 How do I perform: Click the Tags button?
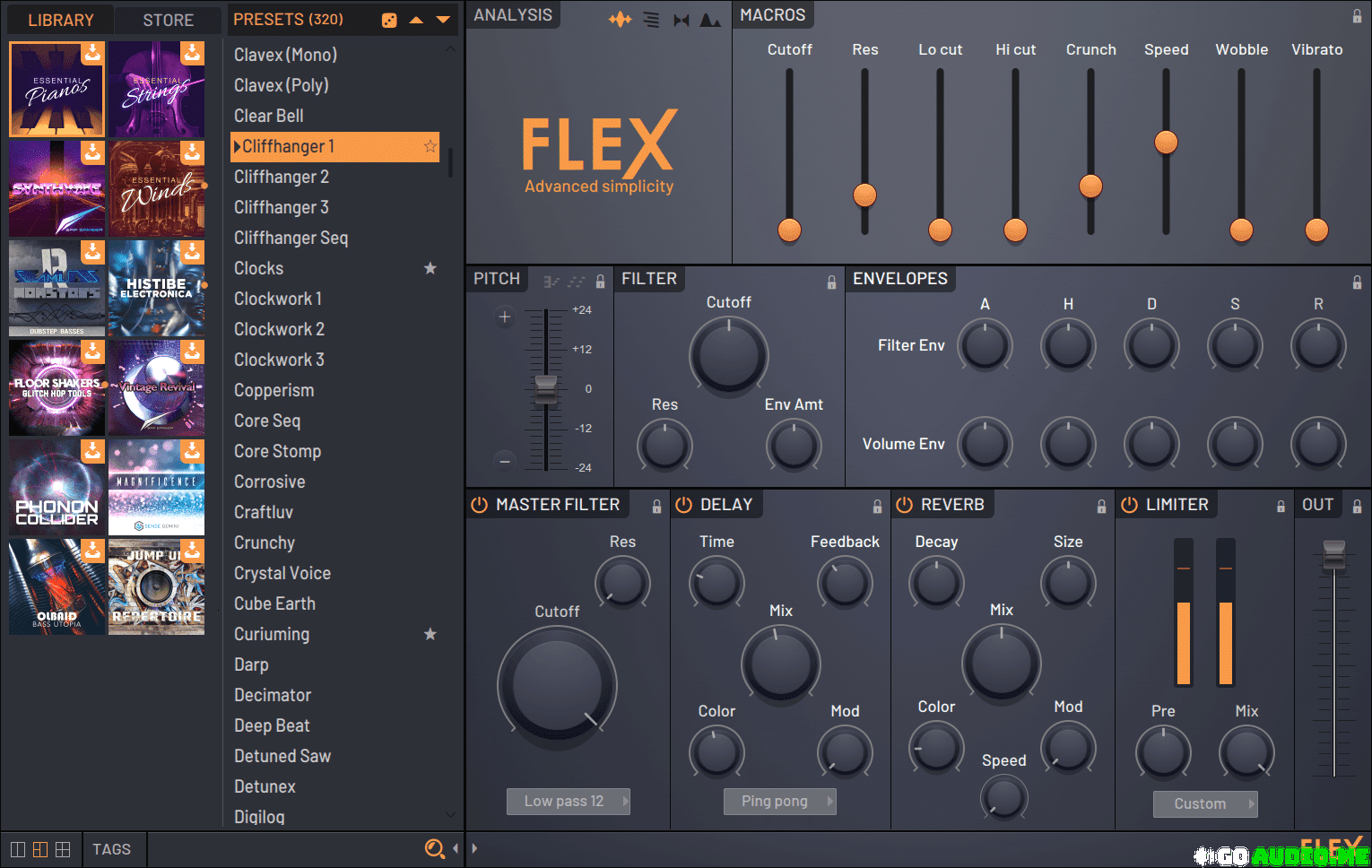[x=111, y=849]
